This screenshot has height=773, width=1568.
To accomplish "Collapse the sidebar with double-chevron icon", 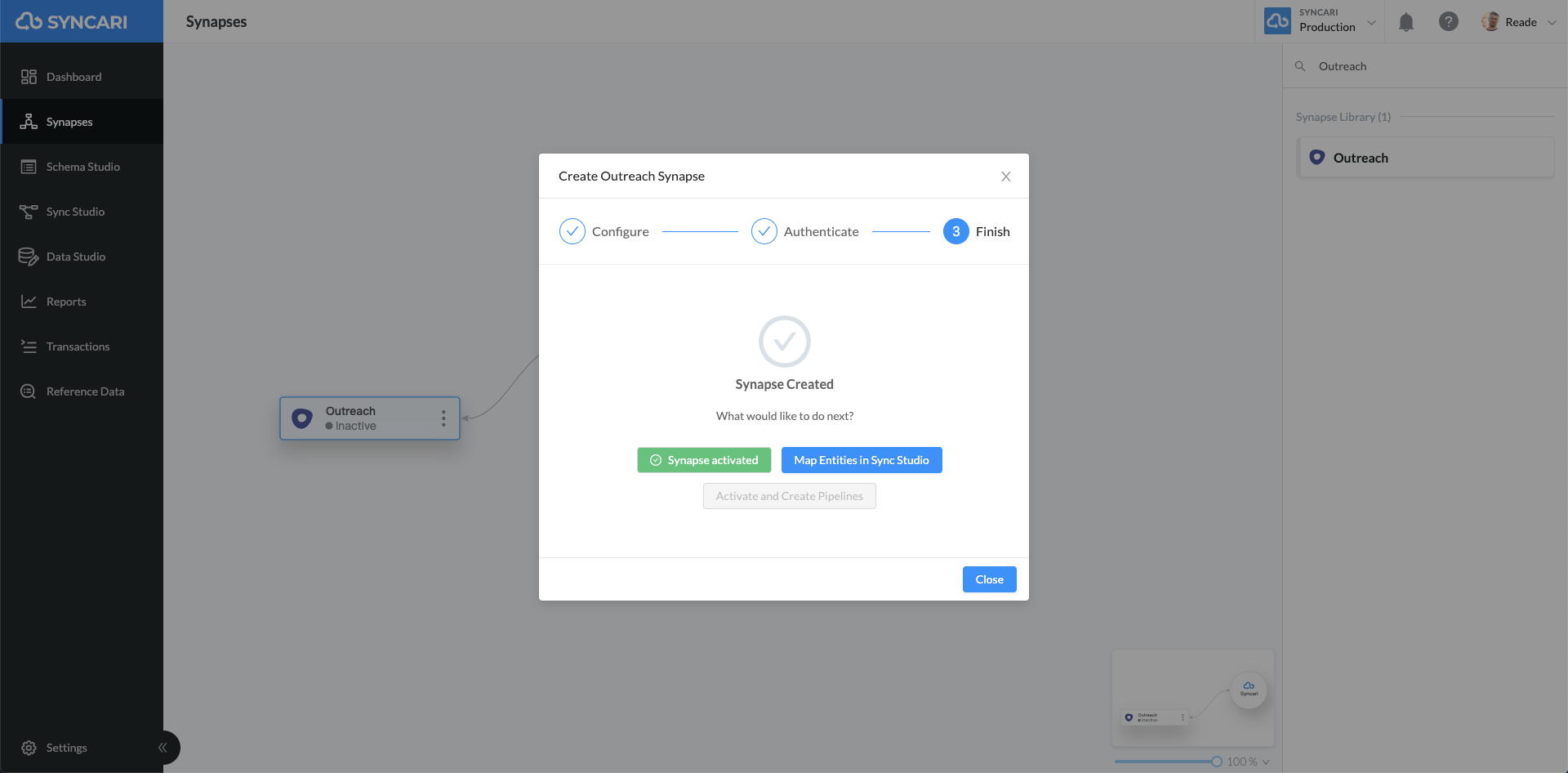I will pos(163,748).
